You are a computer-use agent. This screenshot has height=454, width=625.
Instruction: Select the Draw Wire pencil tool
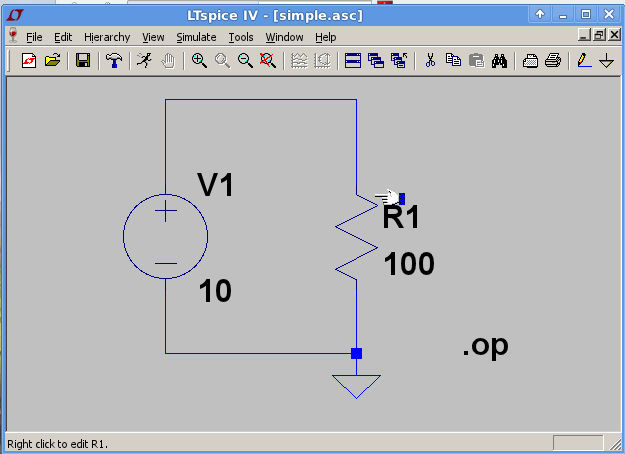tap(584, 61)
